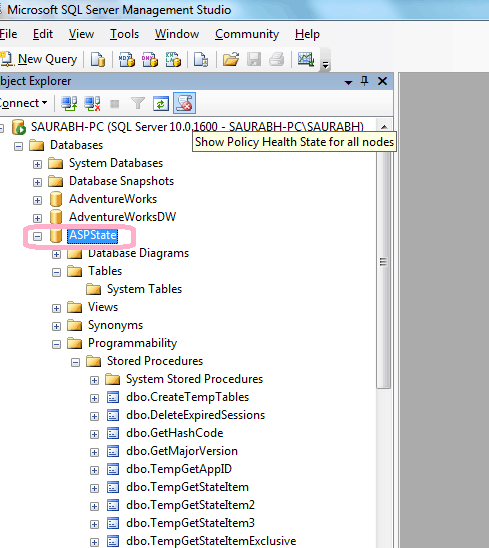
Task: Expand the Synonyms folder
Action: tap(56, 326)
